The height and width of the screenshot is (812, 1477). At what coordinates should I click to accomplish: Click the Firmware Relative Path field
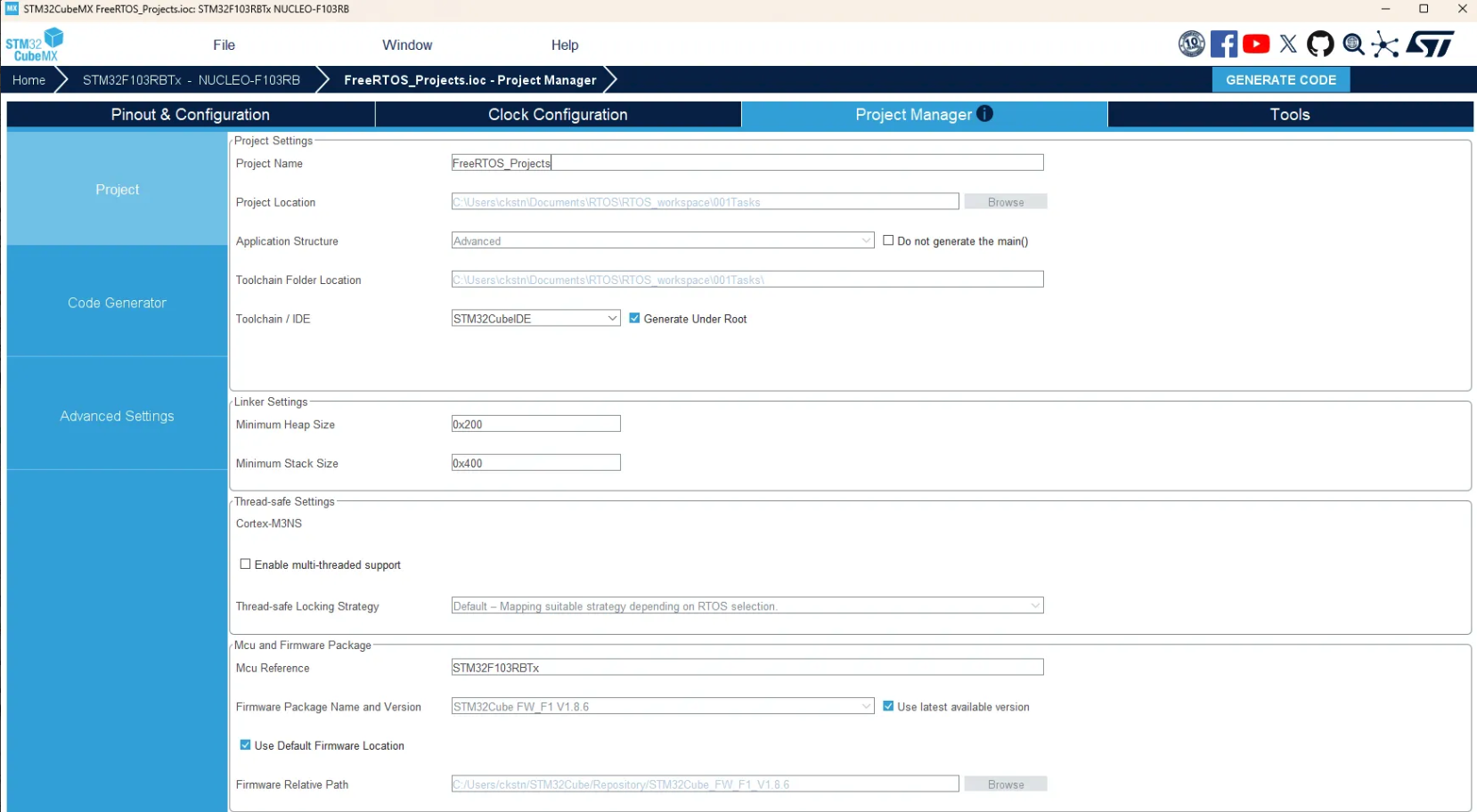706,784
